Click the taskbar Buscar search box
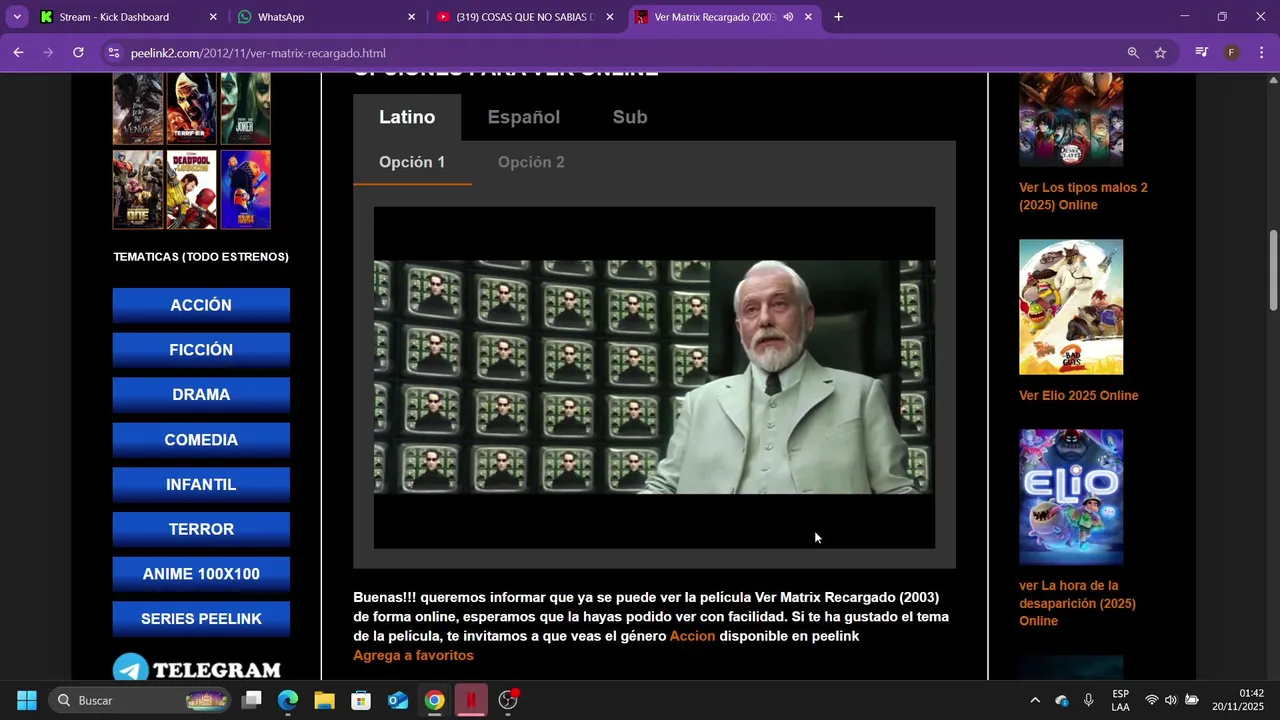Screen dimensions: 1280x720 [141, 700]
